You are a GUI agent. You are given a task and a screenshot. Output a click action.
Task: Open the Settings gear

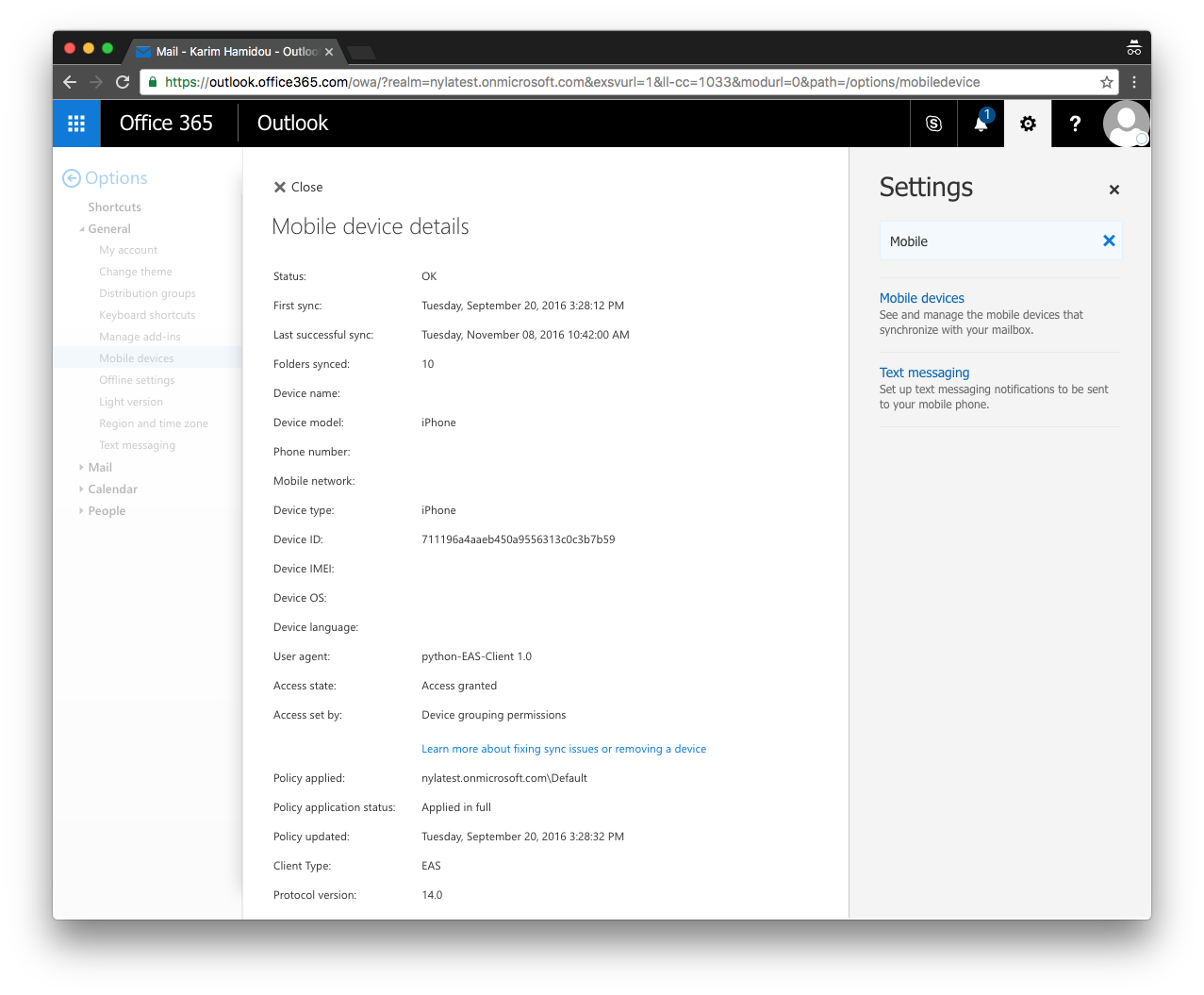pos(1027,123)
